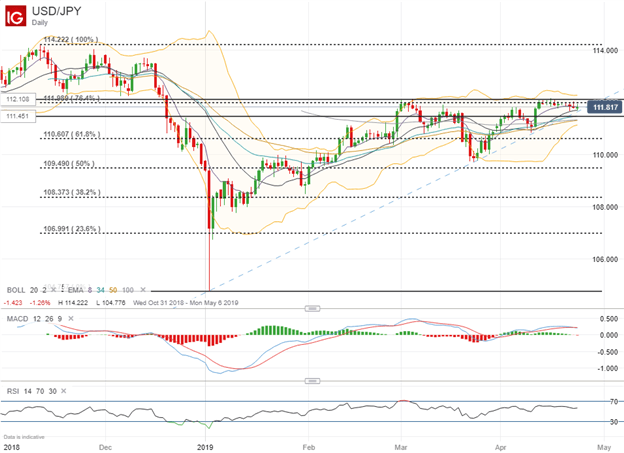Click the Dec label on time axis
The image size is (624, 453).
[x=105, y=447]
